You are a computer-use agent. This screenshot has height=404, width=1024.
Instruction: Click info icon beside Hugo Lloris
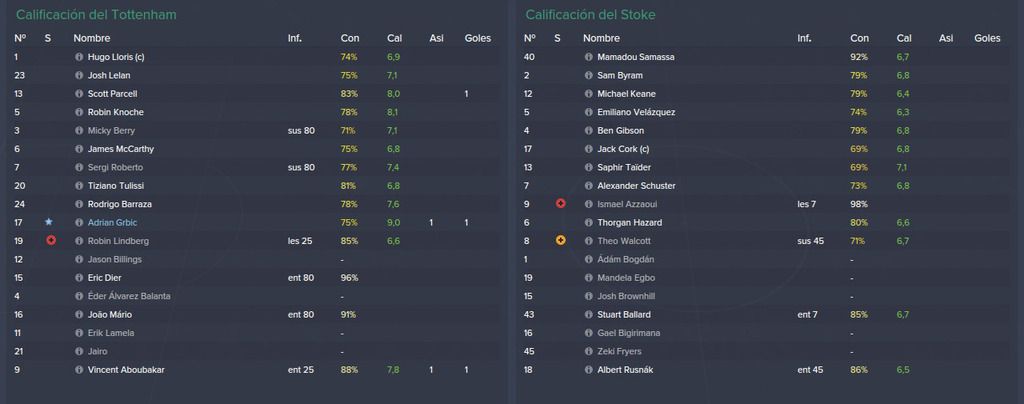79,57
